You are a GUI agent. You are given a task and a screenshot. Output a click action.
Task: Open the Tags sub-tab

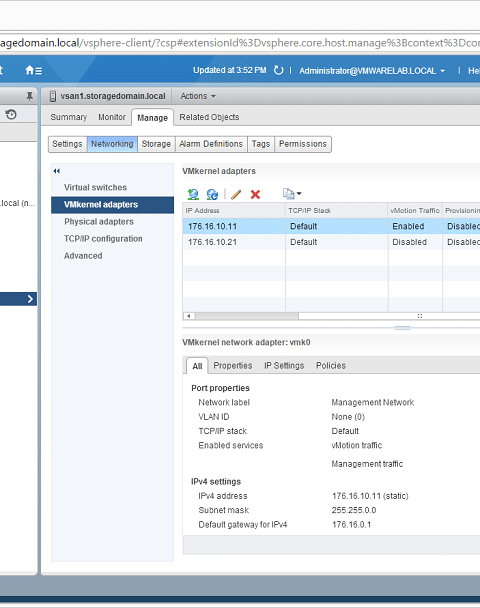click(261, 144)
